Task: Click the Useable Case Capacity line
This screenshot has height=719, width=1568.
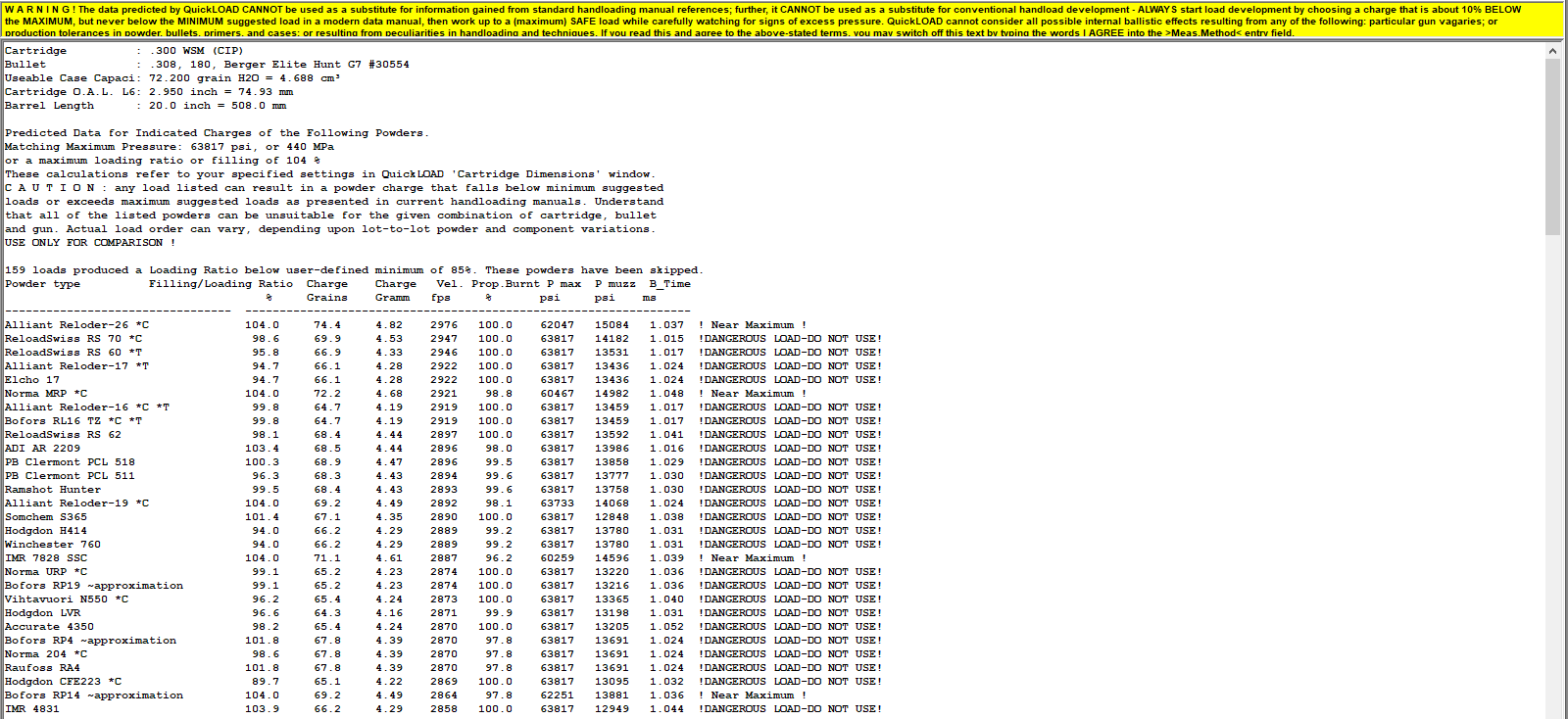Action: click(x=172, y=78)
